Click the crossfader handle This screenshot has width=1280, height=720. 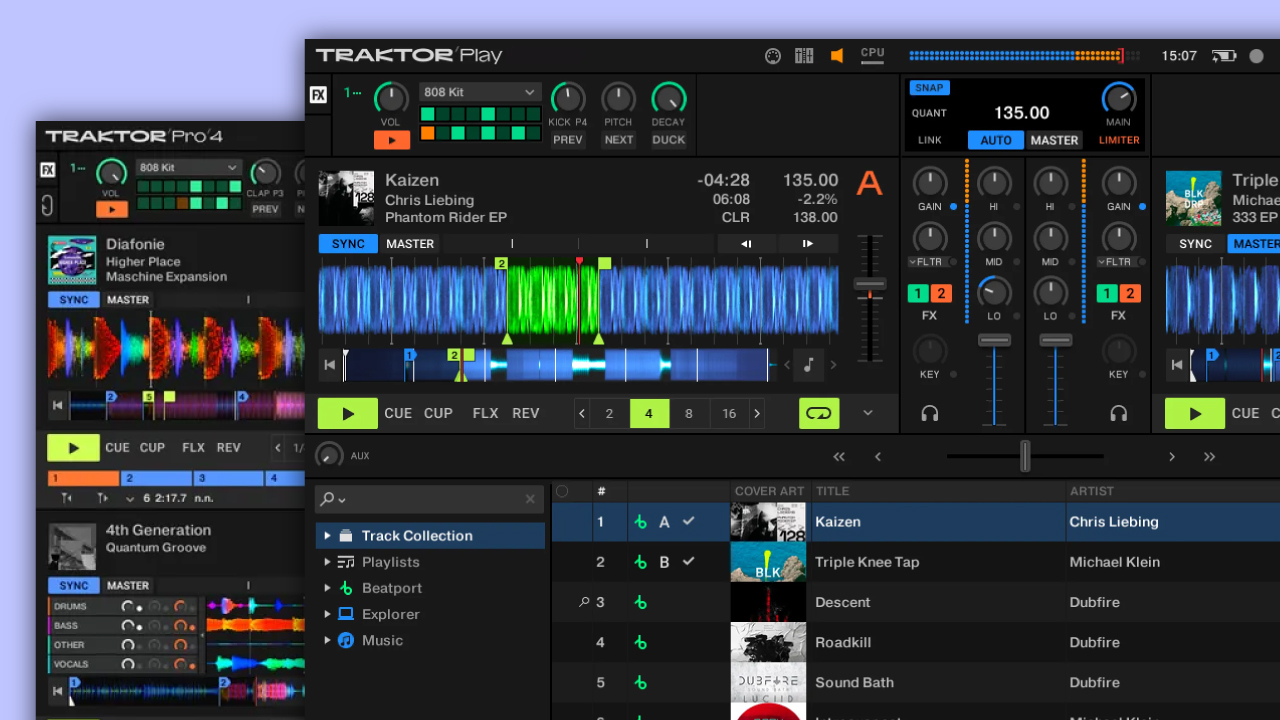(1025, 456)
